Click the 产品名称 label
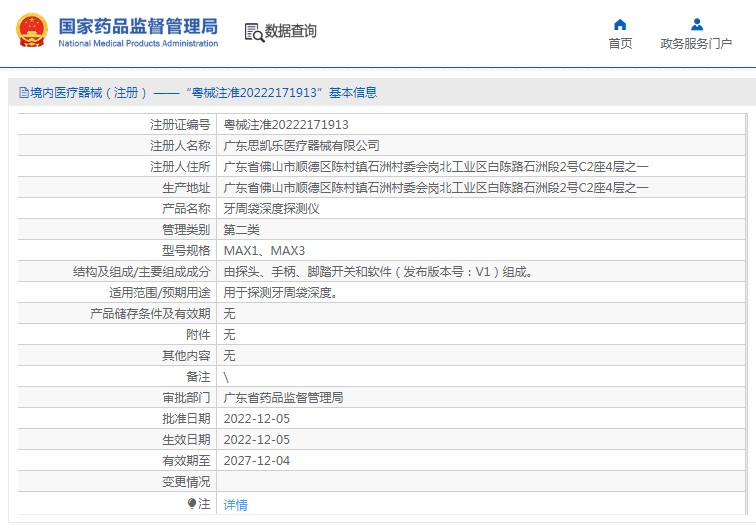Image resolution: width=756 pixels, height=528 pixels. pos(186,209)
